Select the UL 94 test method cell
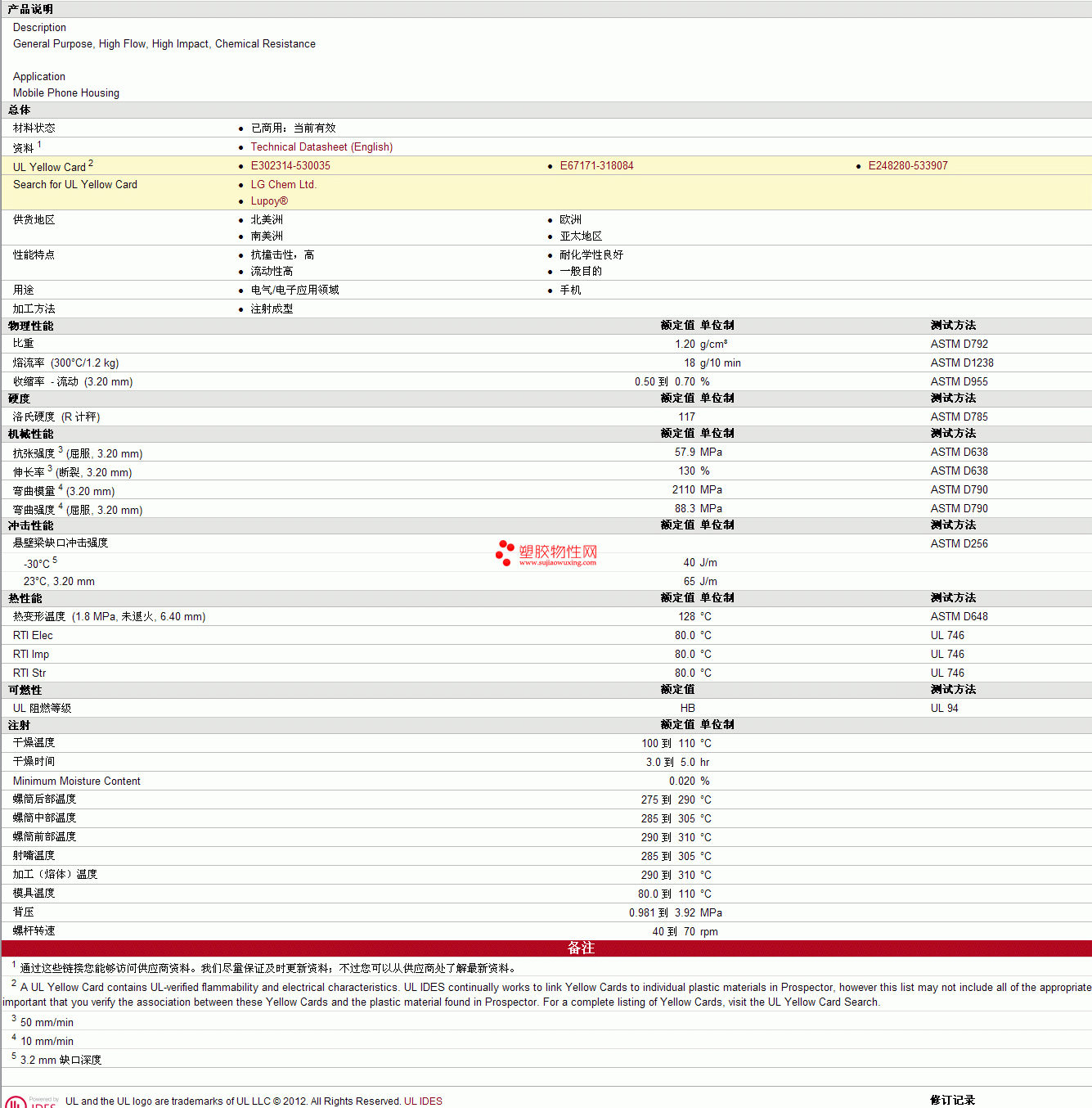The height and width of the screenshot is (1108, 1092). (x=944, y=709)
